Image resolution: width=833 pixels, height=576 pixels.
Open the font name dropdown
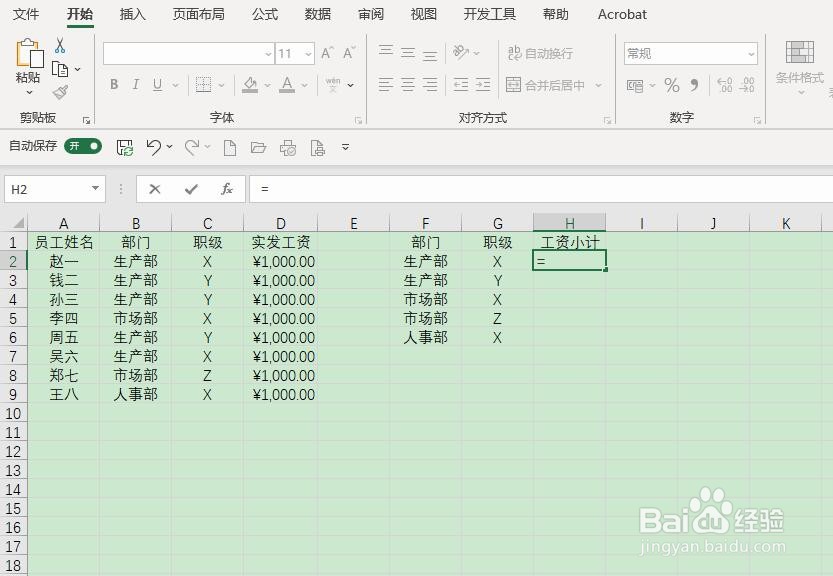[268, 54]
